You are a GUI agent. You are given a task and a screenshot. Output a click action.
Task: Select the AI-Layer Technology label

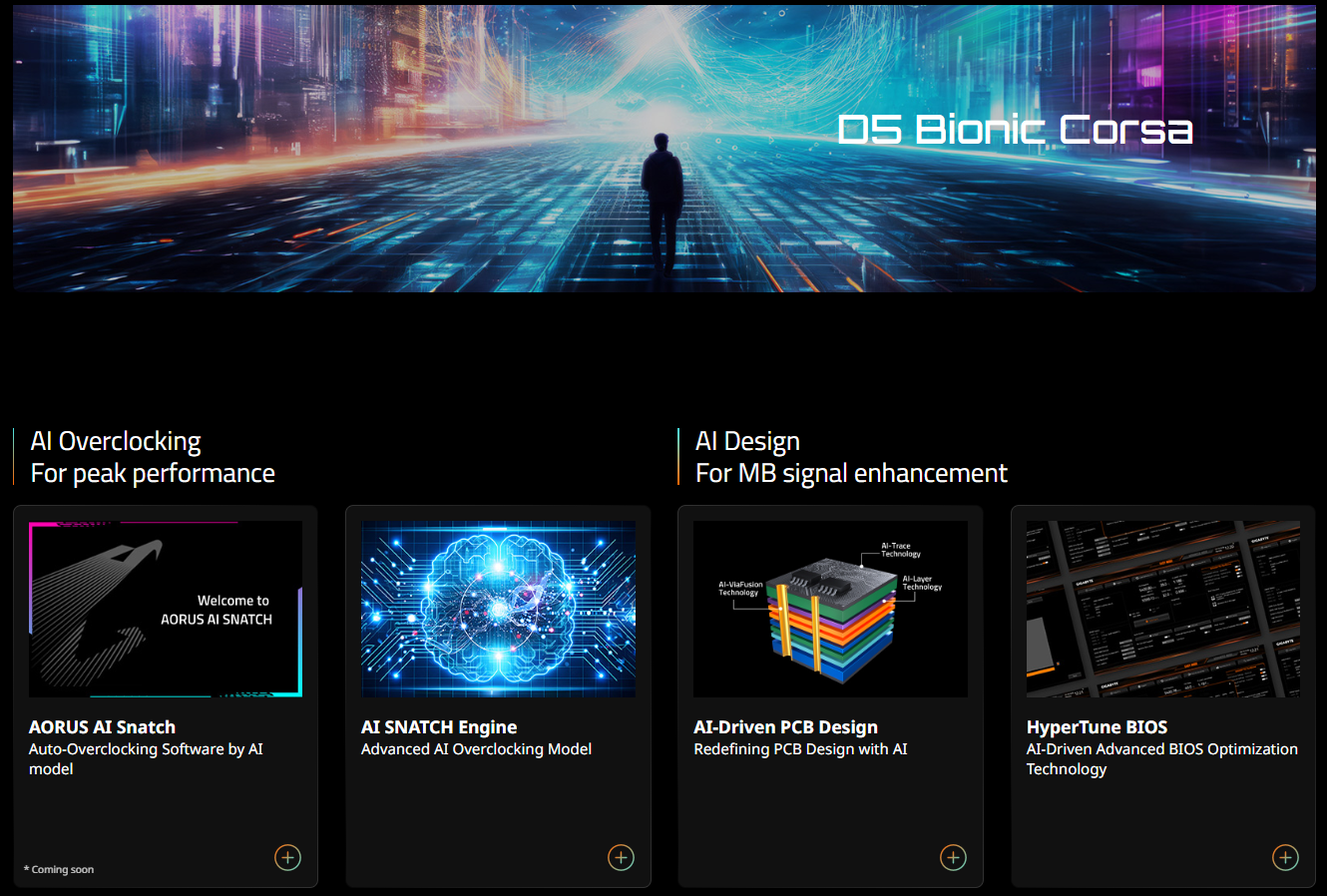click(921, 583)
